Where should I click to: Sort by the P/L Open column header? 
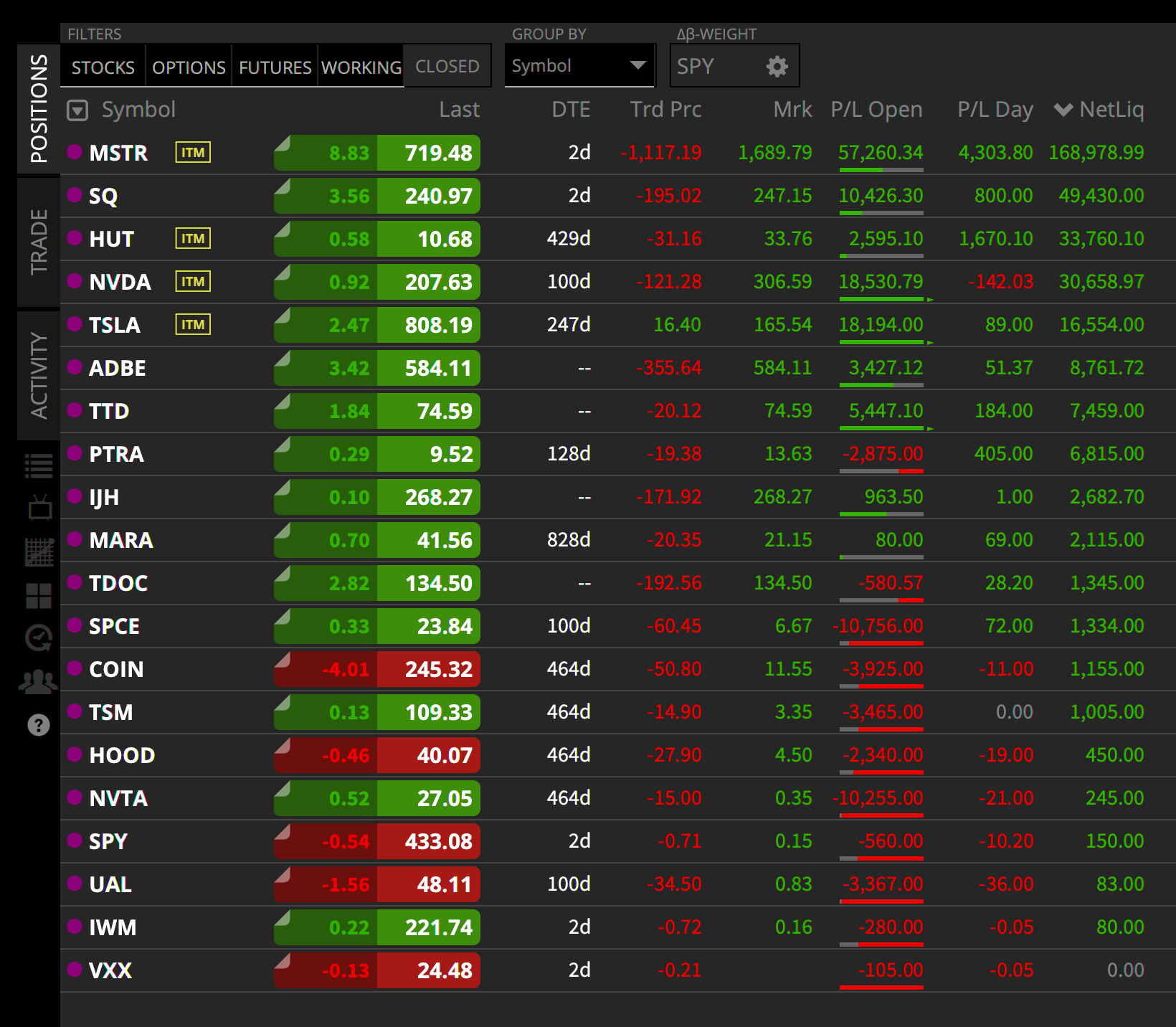(876, 110)
